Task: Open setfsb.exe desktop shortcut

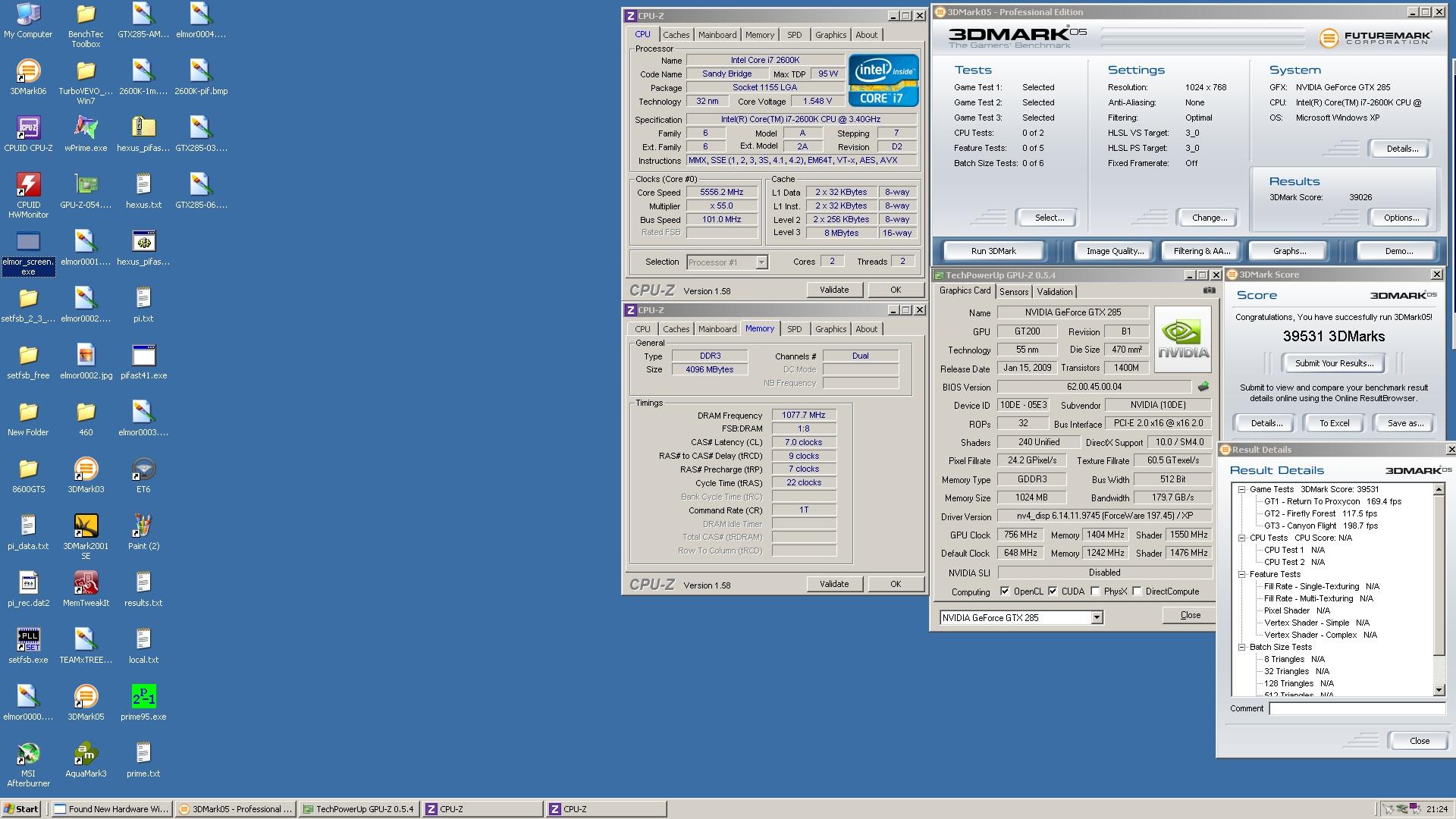Action: (28, 646)
